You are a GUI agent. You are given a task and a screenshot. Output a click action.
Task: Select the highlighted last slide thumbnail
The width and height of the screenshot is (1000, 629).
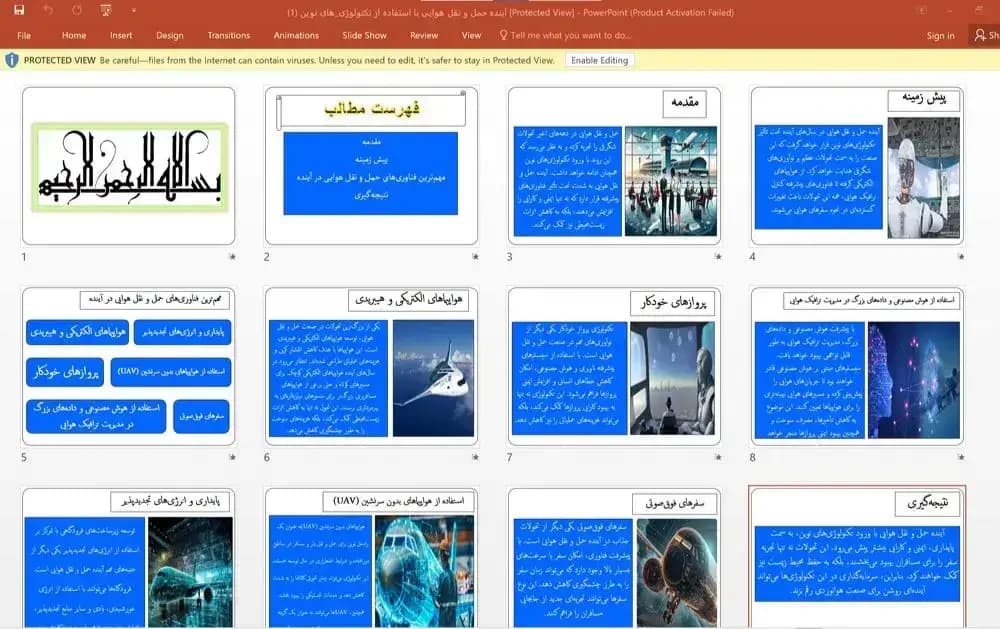click(857, 557)
